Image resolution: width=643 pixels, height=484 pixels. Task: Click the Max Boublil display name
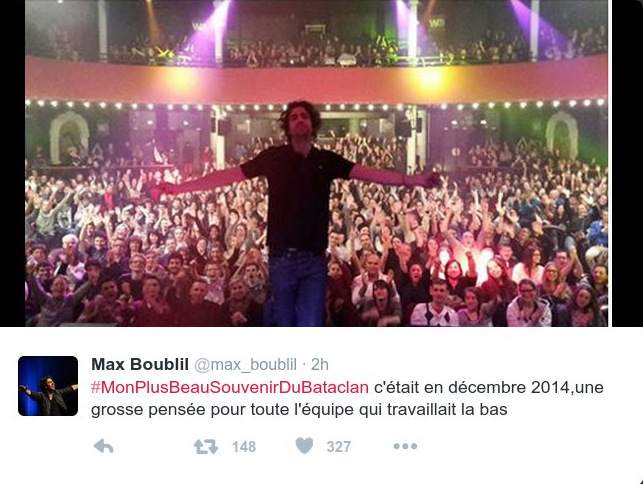140,364
